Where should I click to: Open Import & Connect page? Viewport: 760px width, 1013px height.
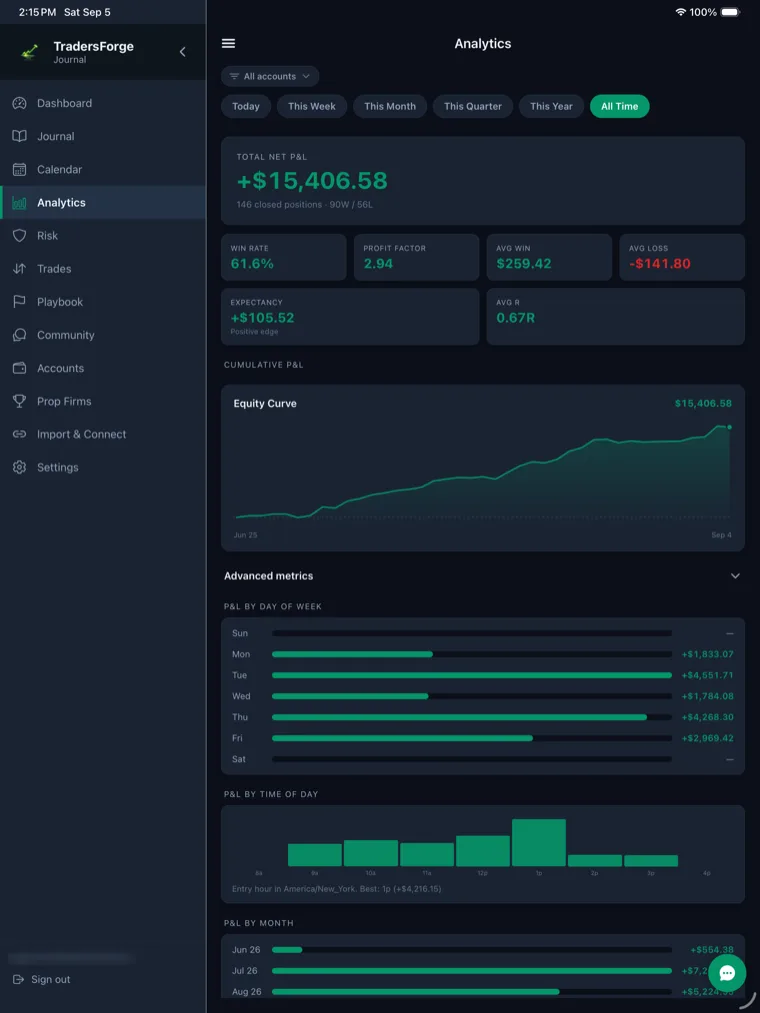coord(103,434)
